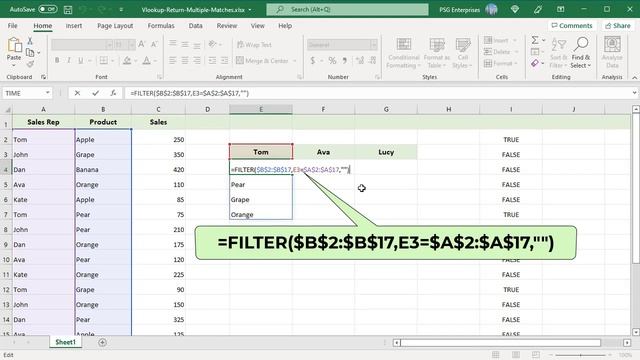
Task: Click the Cut scissors icon
Action: (x=30, y=41)
